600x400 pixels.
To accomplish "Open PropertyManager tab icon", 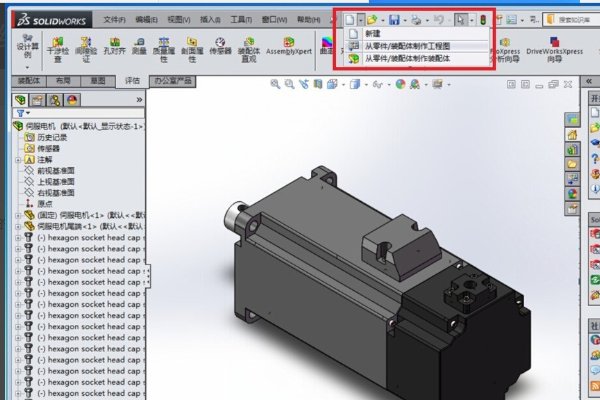I will click(37, 100).
